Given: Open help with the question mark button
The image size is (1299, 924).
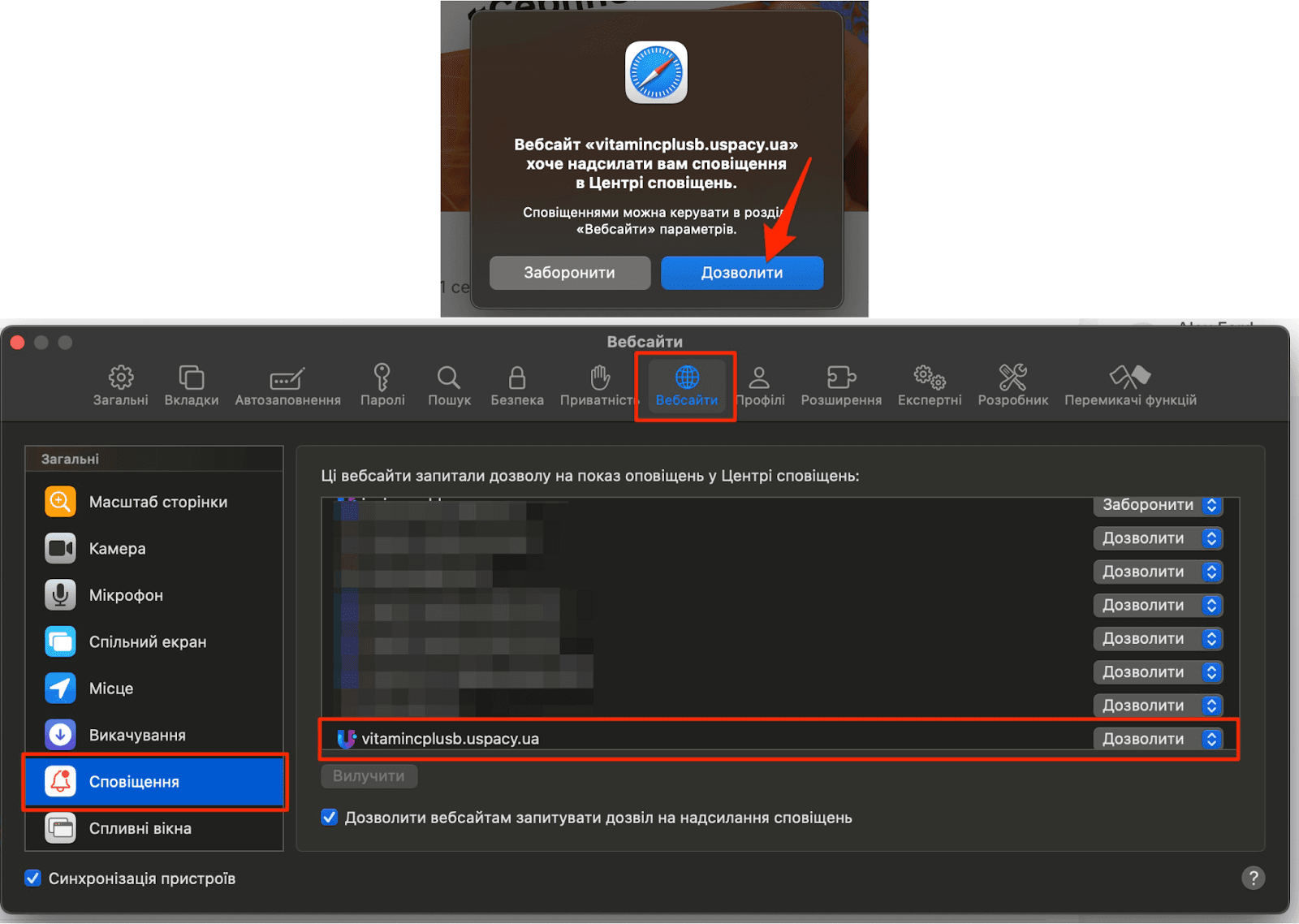Looking at the screenshot, I should (1253, 878).
